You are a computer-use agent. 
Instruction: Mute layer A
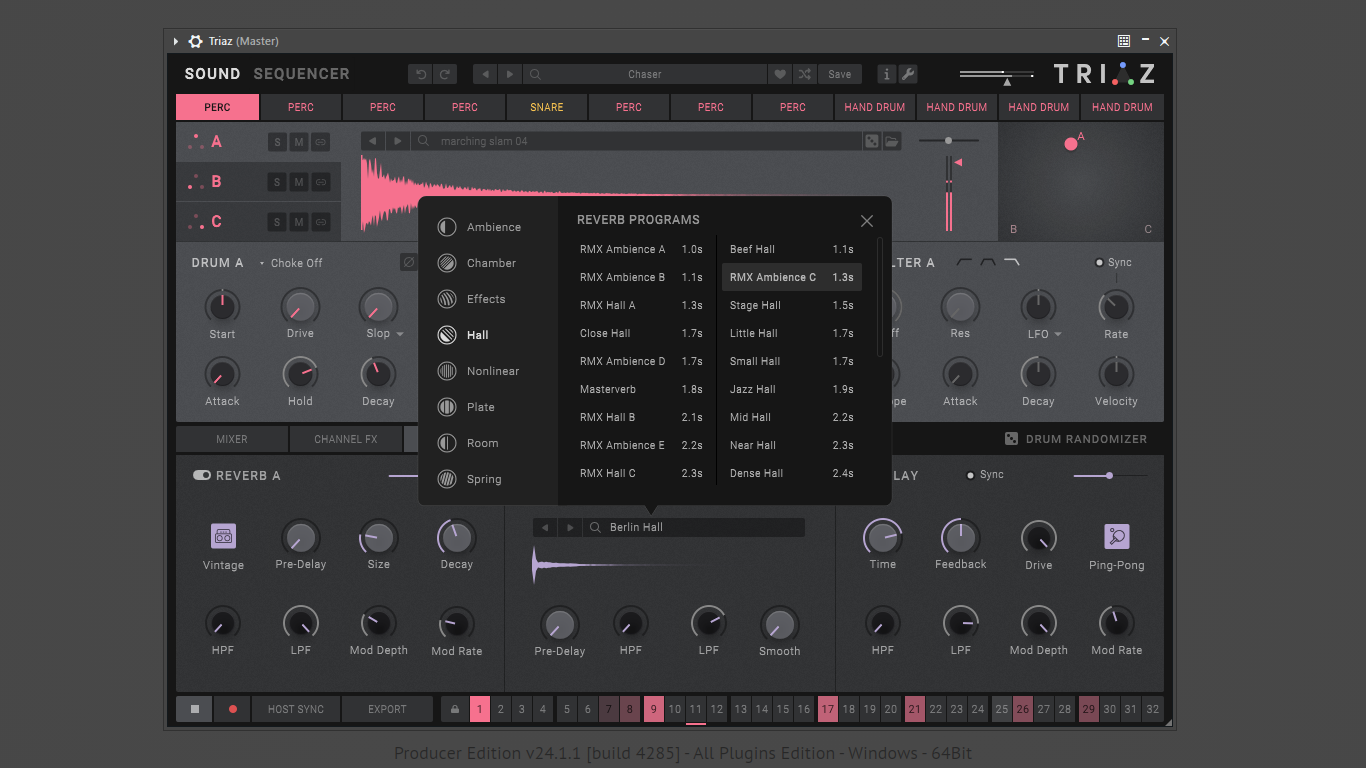pyautogui.click(x=299, y=142)
